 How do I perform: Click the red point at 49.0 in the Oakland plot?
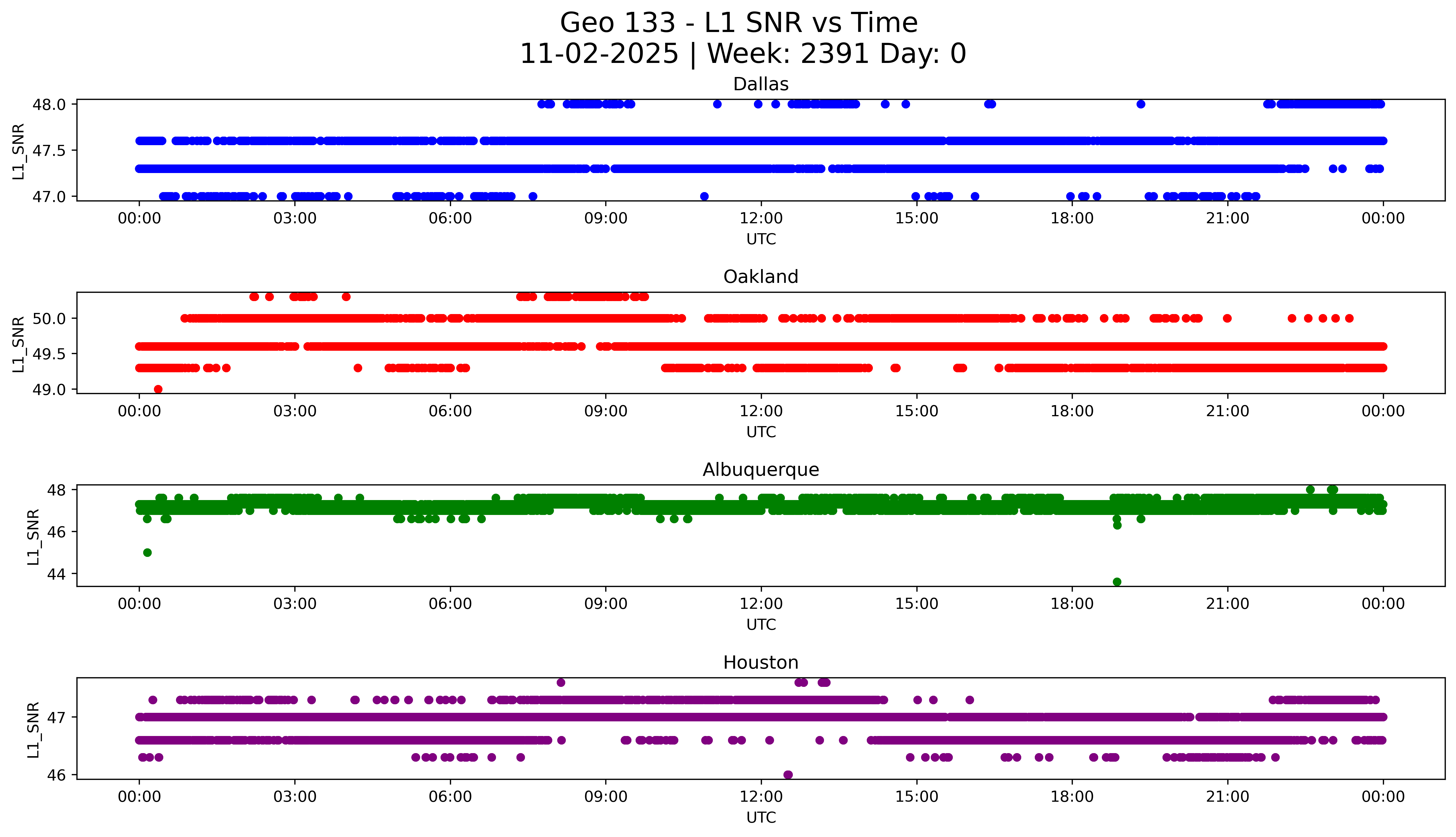(158, 389)
